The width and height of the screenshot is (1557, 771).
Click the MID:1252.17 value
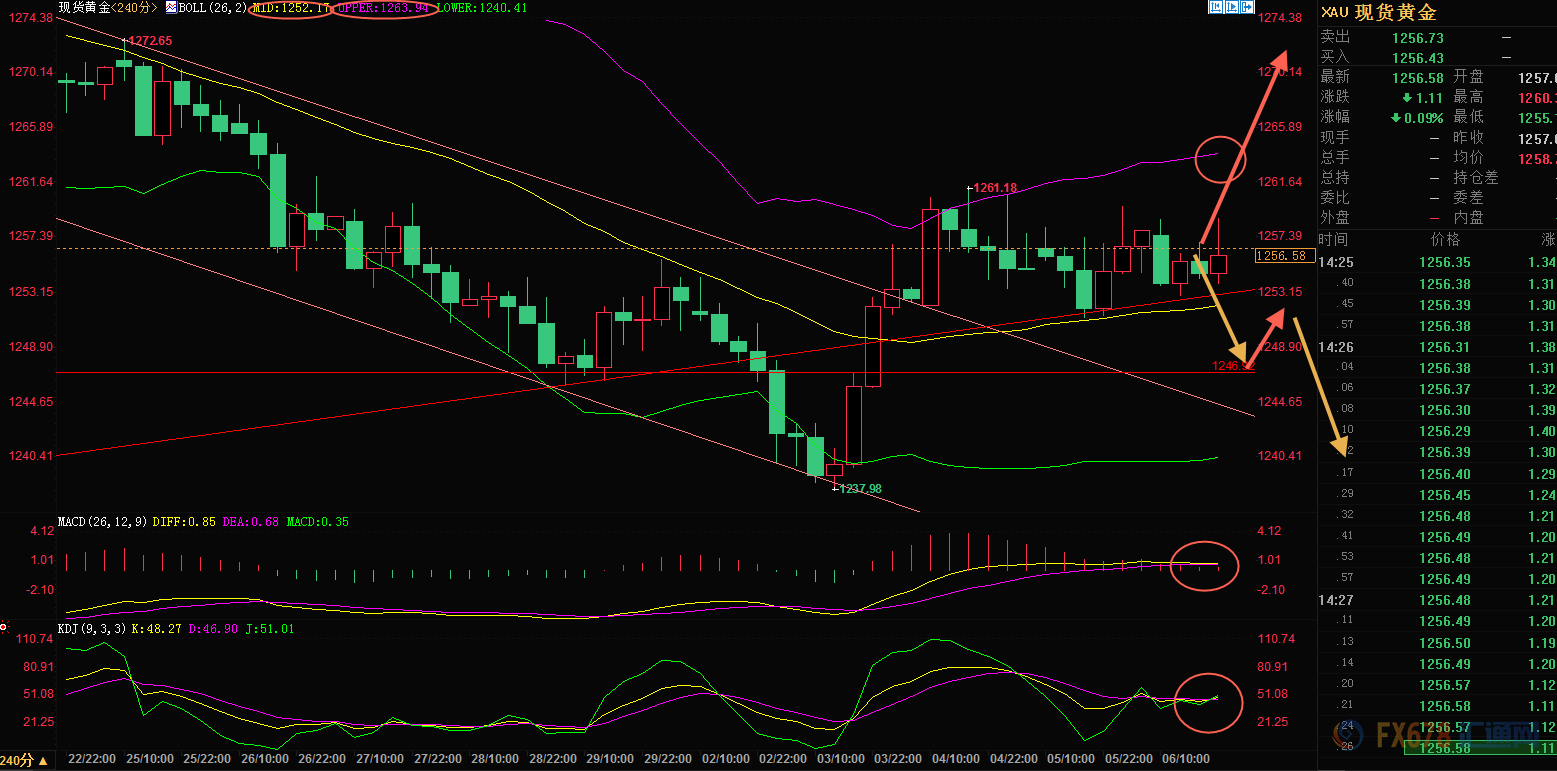tap(291, 8)
